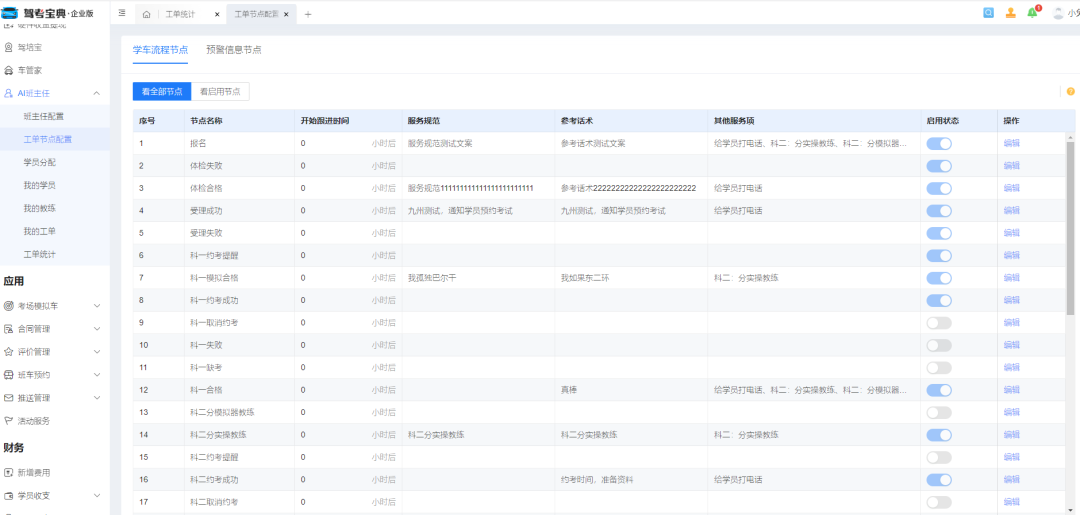This screenshot has width=1080, height=515.
Task: Click 编辑 link for 体检合格 row
Action: pos(1012,188)
